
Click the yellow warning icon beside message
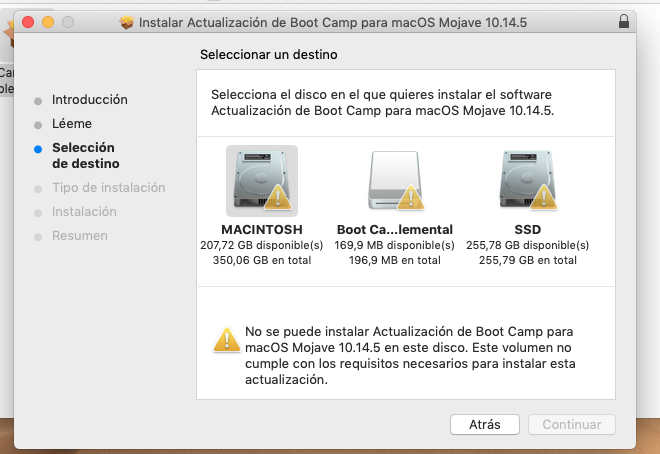pyautogui.click(x=226, y=339)
